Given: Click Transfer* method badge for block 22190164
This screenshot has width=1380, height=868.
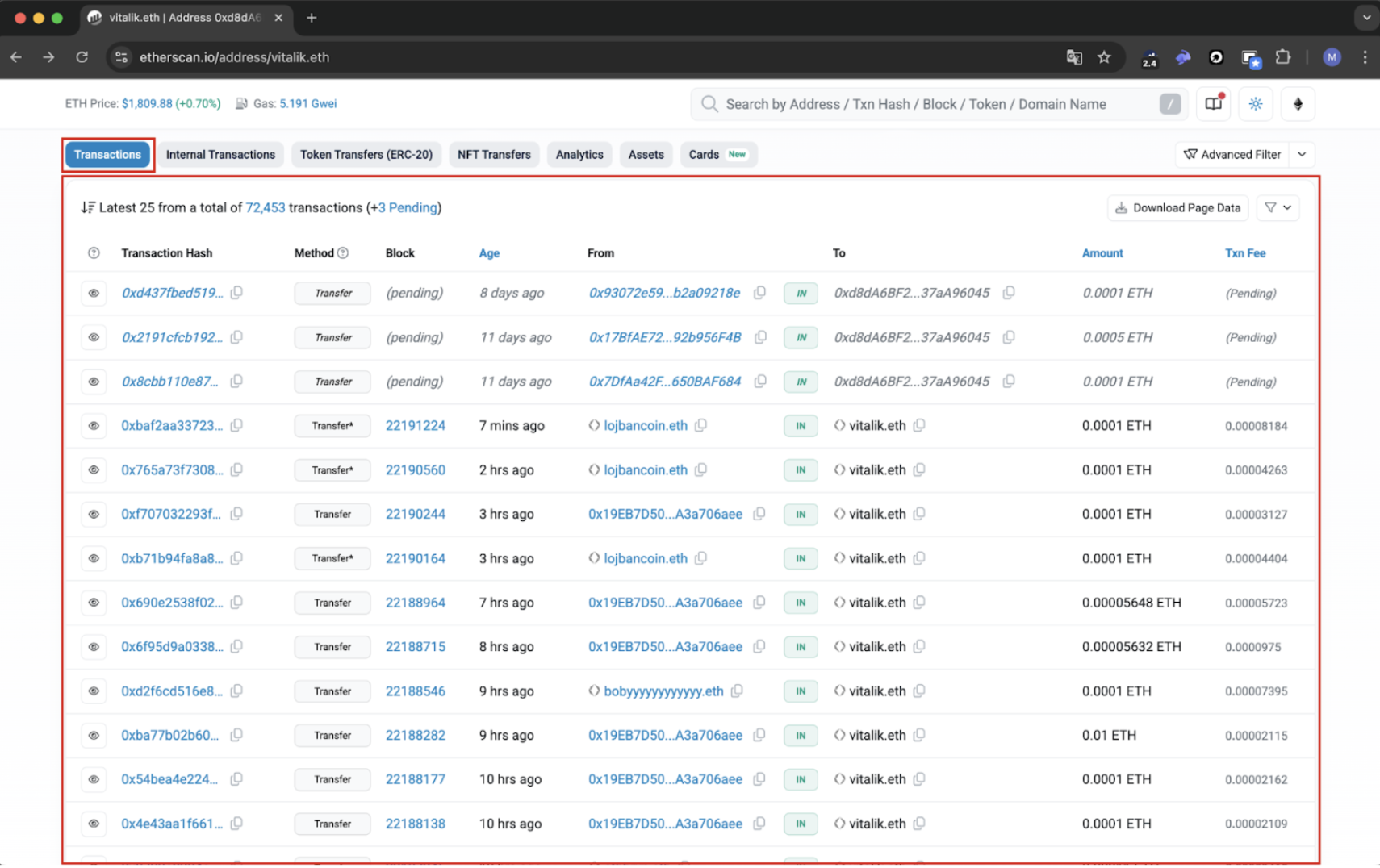Looking at the screenshot, I should click(x=332, y=558).
